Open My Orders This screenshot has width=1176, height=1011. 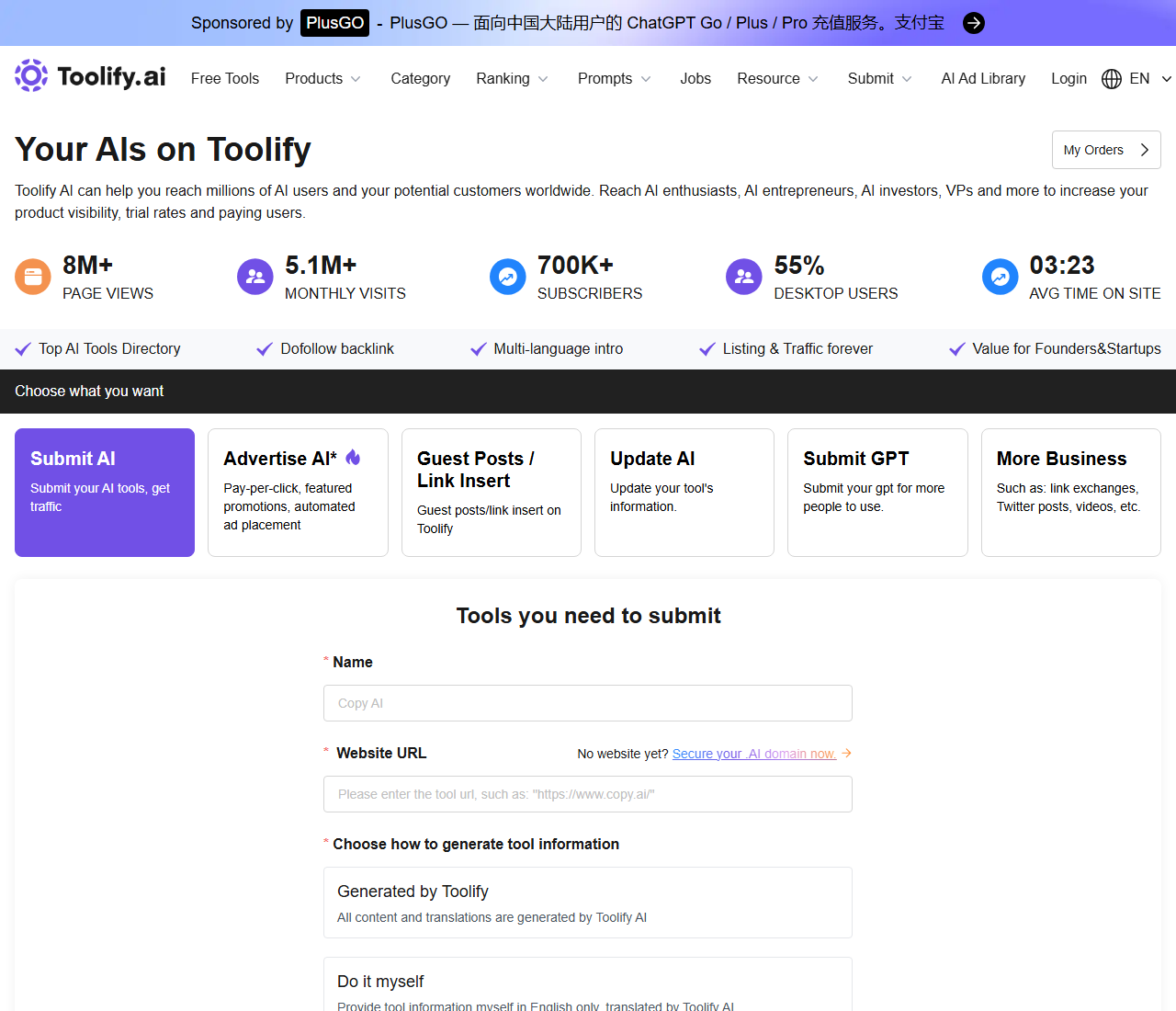pyautogui.click(x=1106, y=150)
